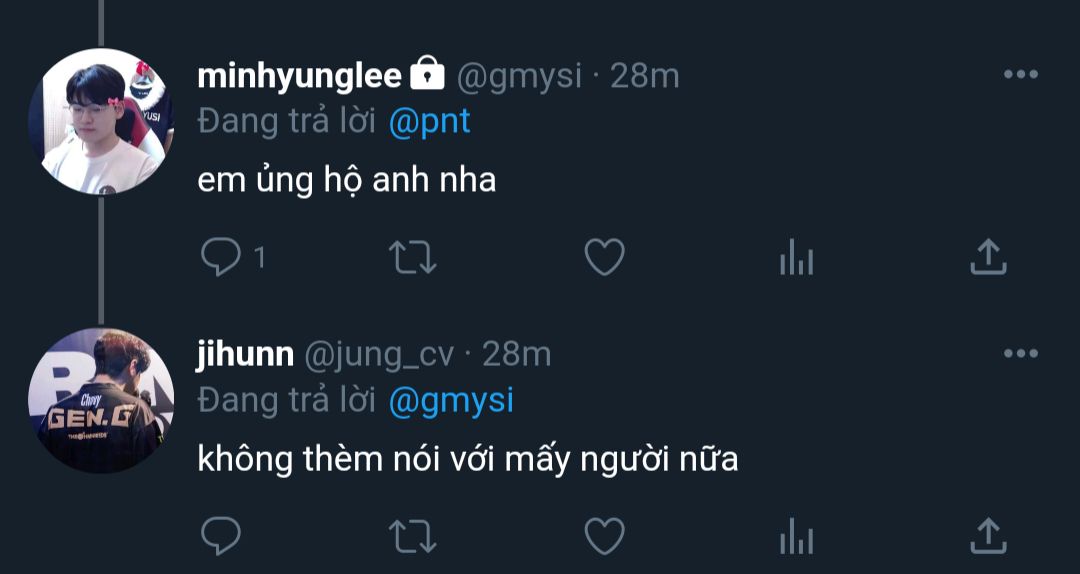This screenshot has width=1080, height=574.
Task: Open tweet text "không thèm nói với mấy người nữa"
Action: (467, 459)
